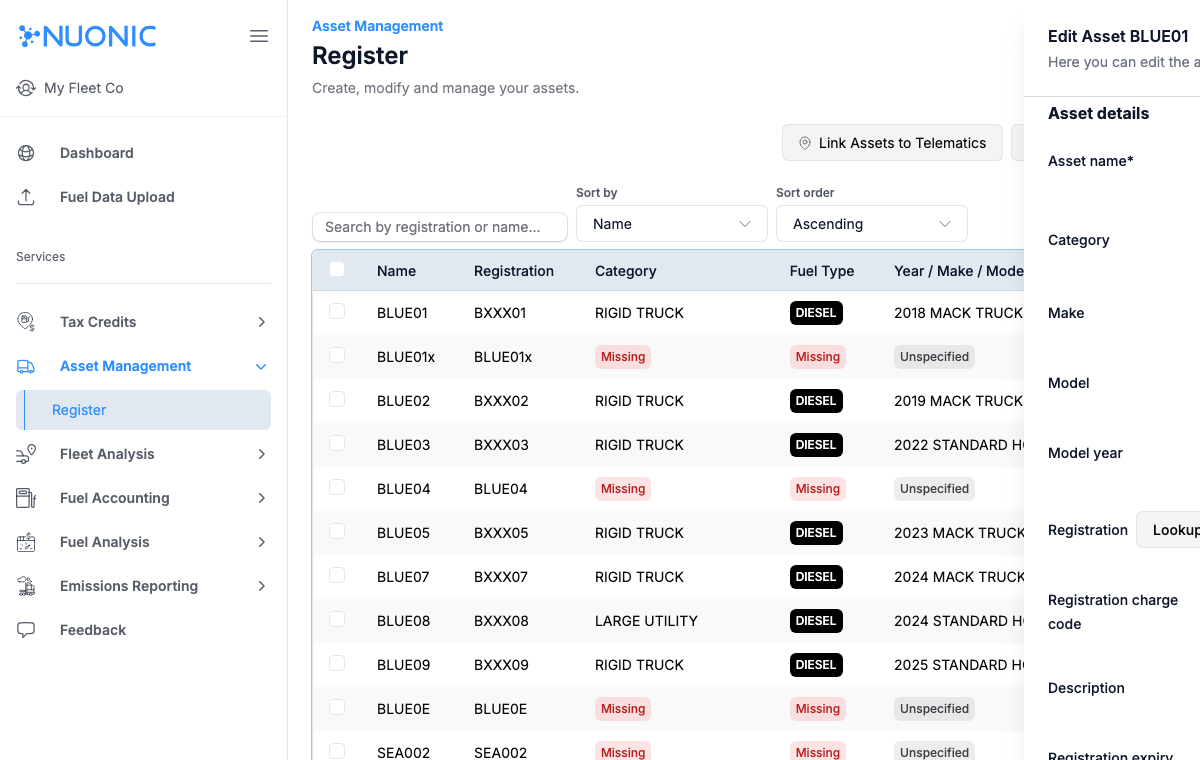
Task: Click the NUONIC logo
Action: pyautogui.click(x=87, y=35)
